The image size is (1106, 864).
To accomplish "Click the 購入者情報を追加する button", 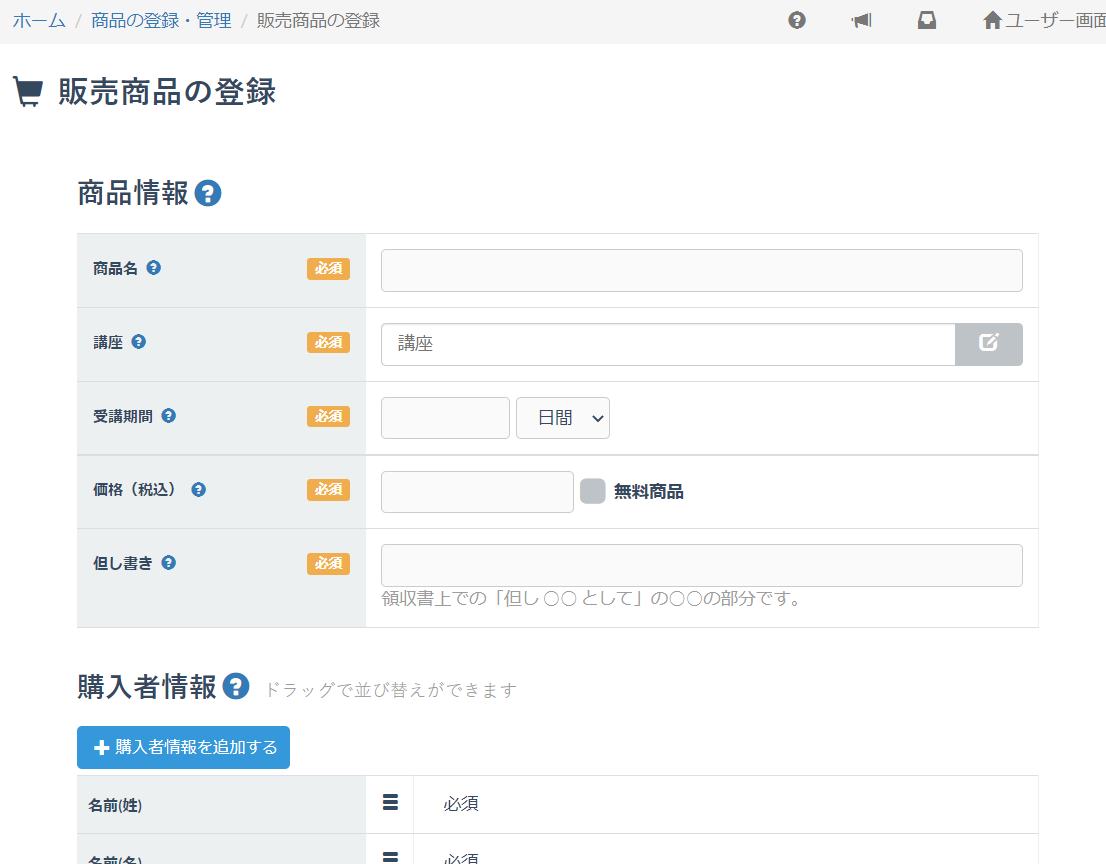I will tap(184, 747).
